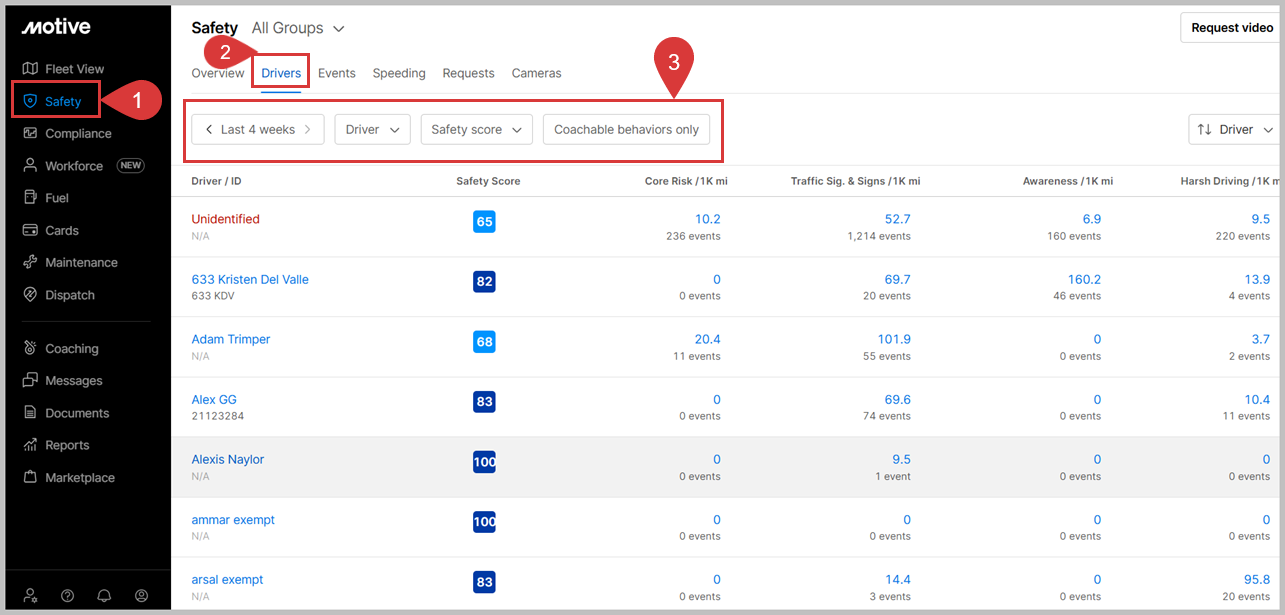This screenshot has width=1285, height=615.
Task: Click harsh driving value 13.9
Action: (x=1258, y=279)
